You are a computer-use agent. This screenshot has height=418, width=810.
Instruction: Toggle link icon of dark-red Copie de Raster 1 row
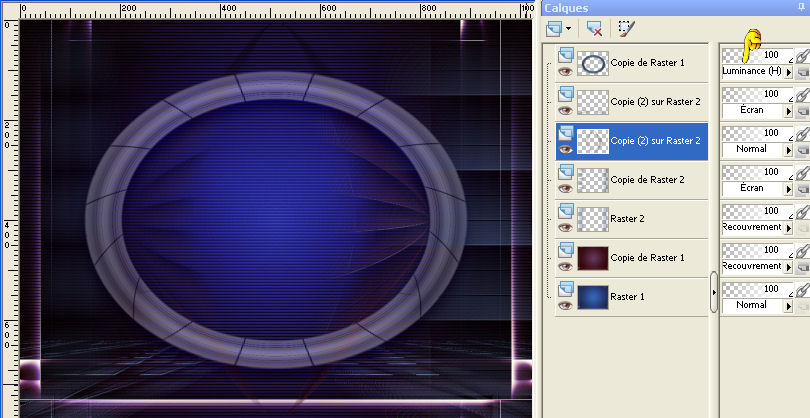click(802, 250)
